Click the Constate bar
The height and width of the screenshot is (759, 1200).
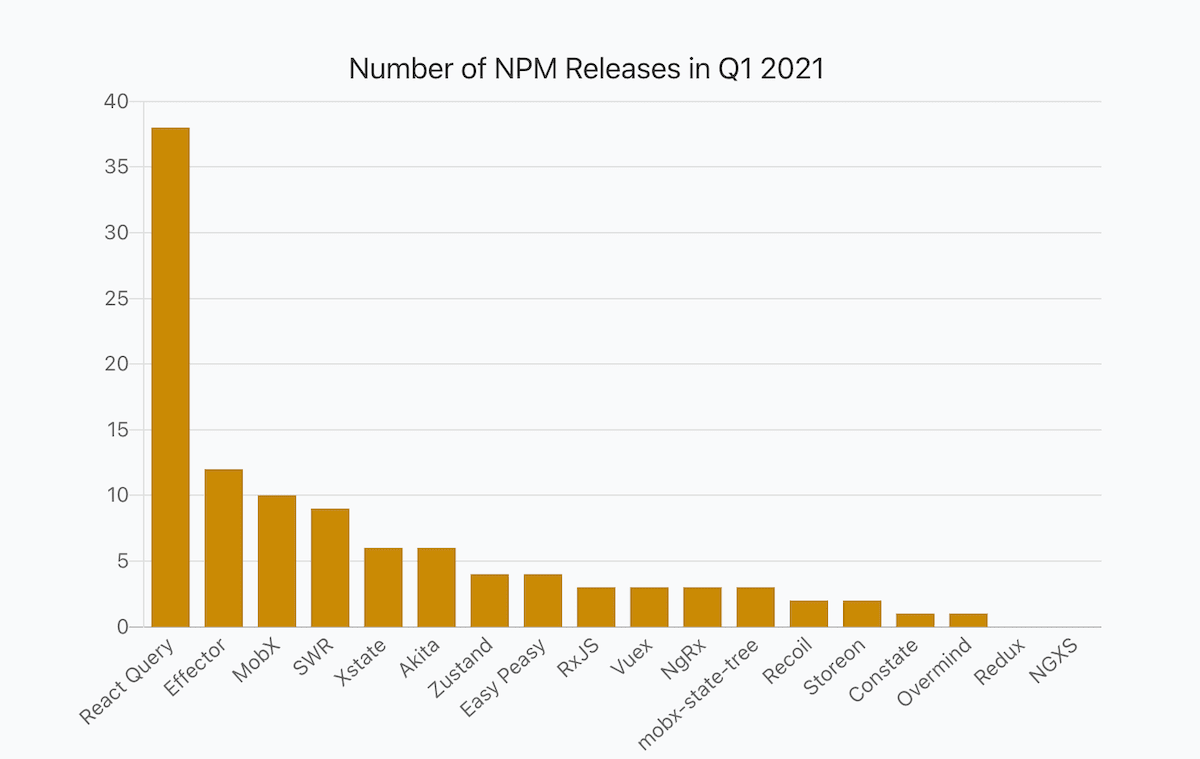pyautogui.click(x=915, y=620)
